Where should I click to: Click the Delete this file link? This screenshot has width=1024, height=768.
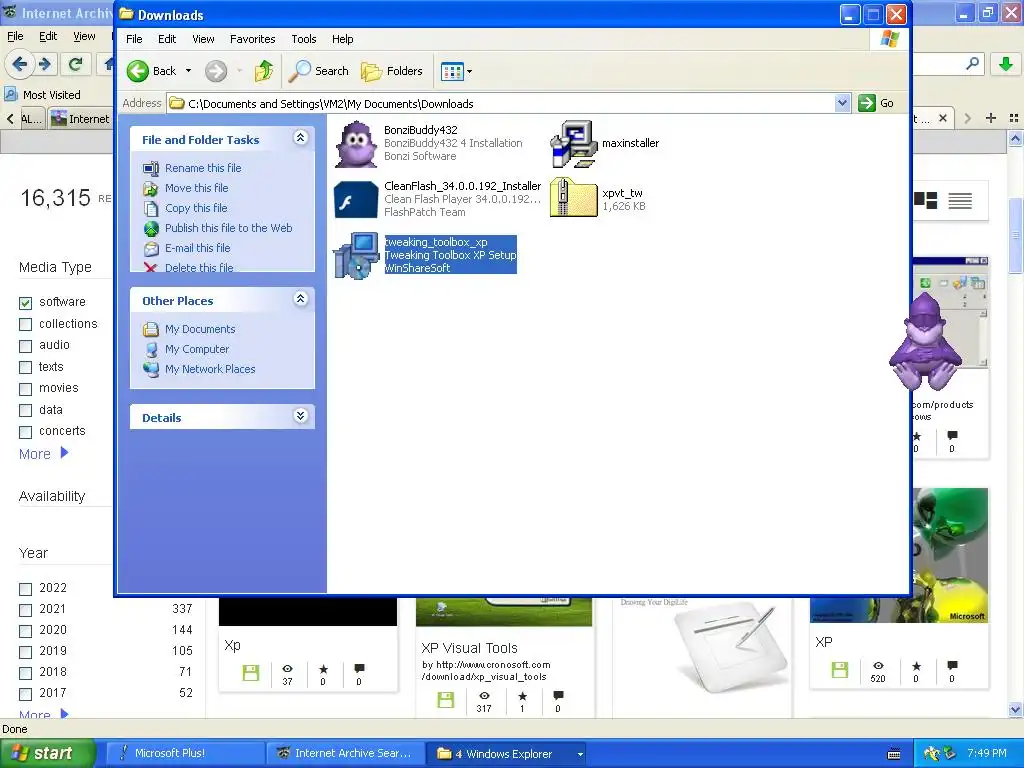199,268
